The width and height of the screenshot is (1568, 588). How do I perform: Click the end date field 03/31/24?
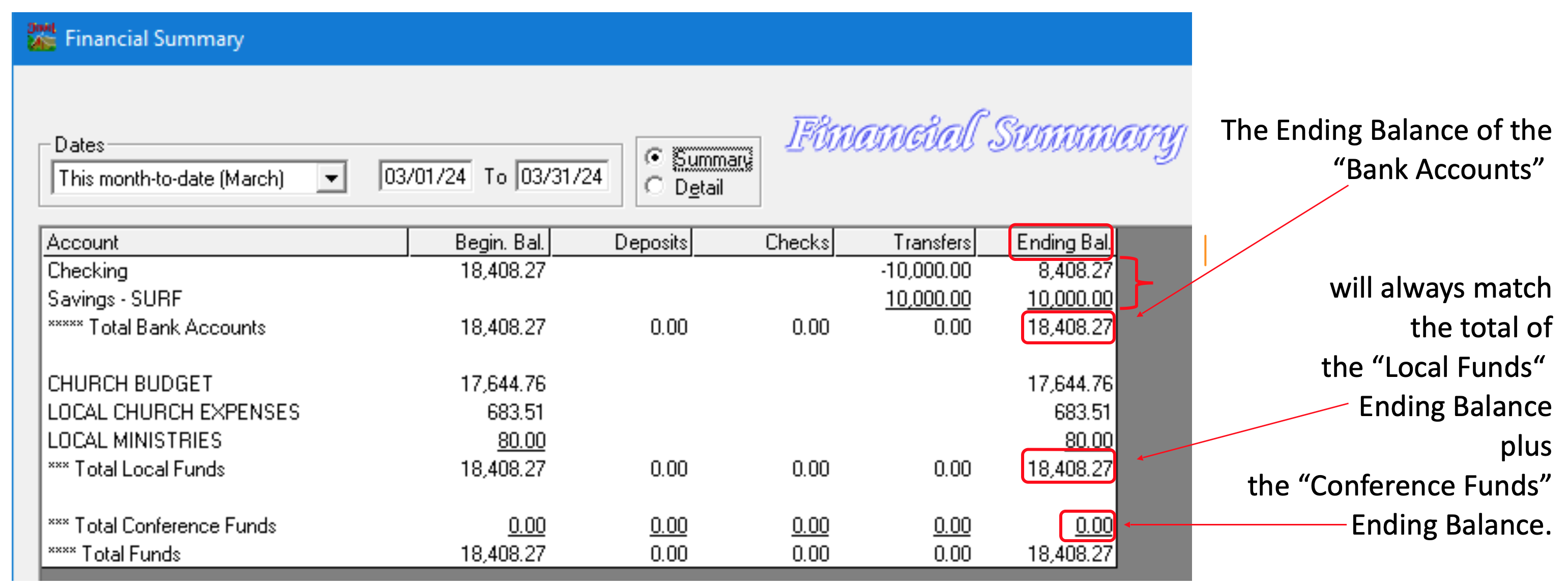561,177
